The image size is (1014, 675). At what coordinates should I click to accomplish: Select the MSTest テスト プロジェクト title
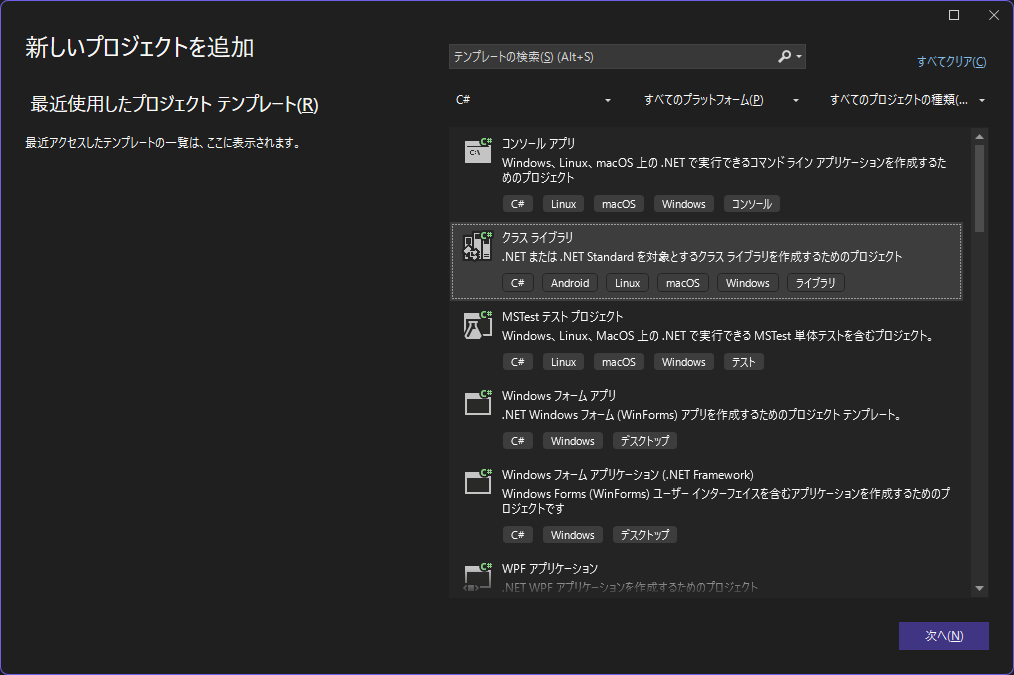562,317
